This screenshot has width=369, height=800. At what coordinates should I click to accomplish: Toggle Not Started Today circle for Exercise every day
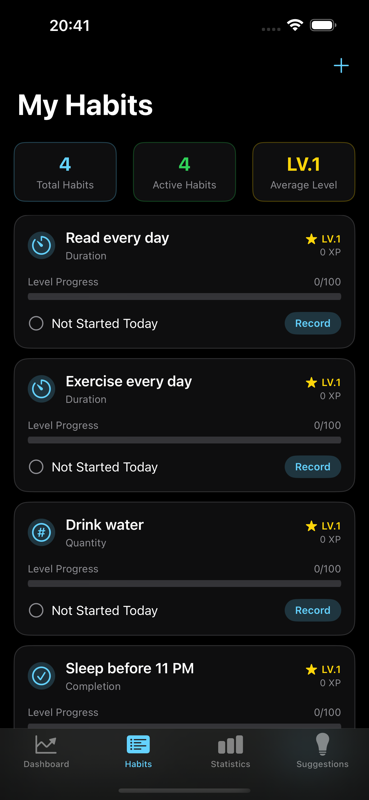click(x=36, y=467)
